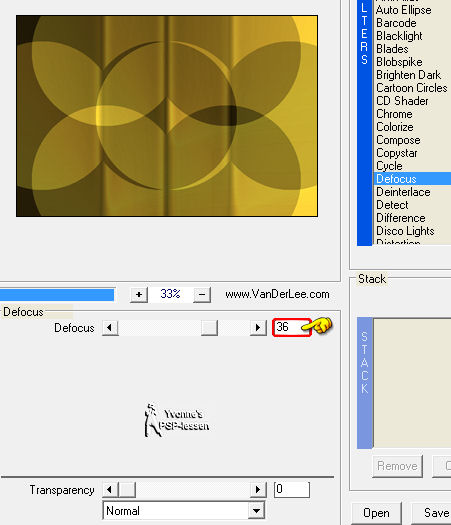Open the Normal blend mode dropdown
This screenshot has width=451, height=525.
point(183,511)
